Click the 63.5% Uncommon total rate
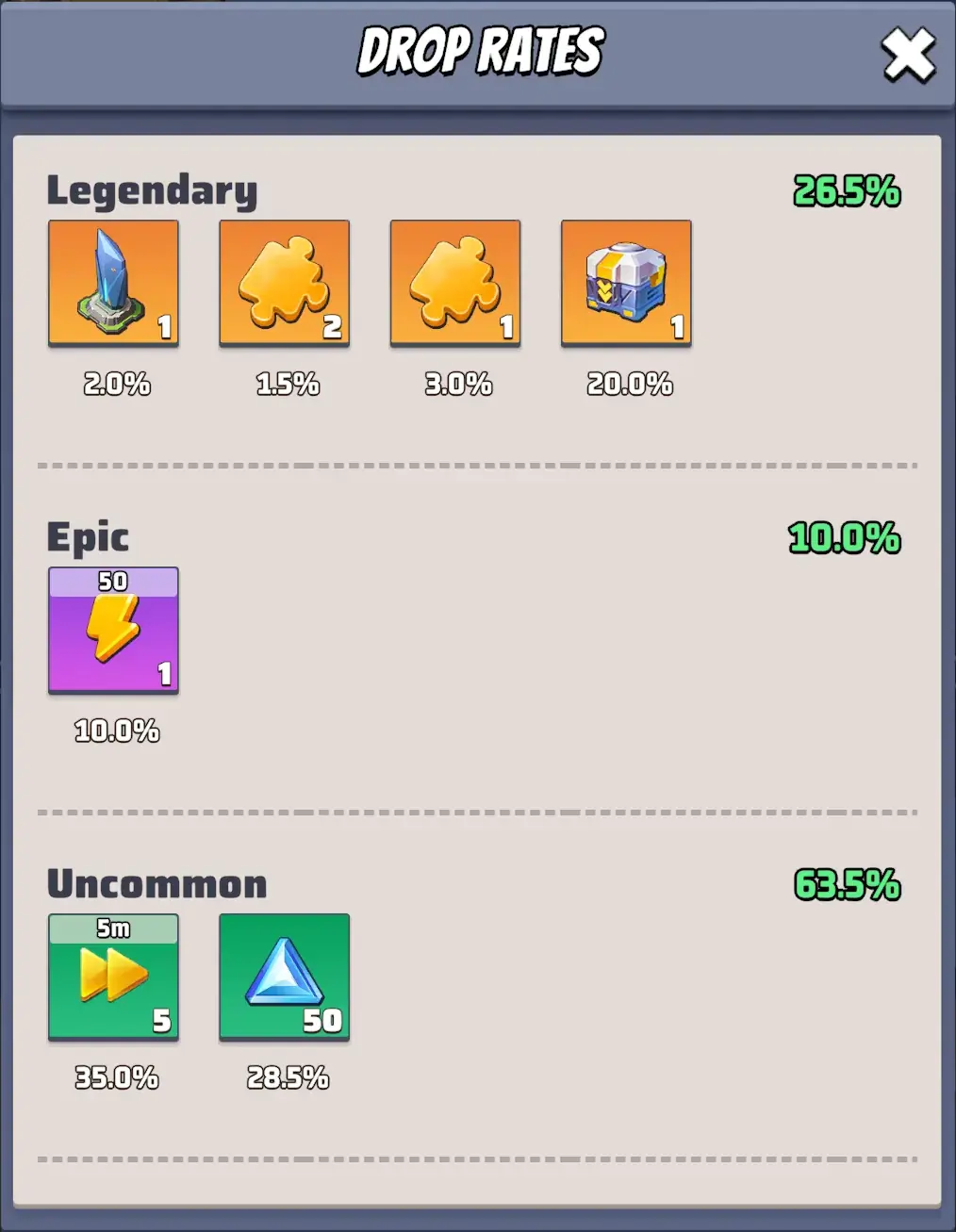 pos(847,885)
